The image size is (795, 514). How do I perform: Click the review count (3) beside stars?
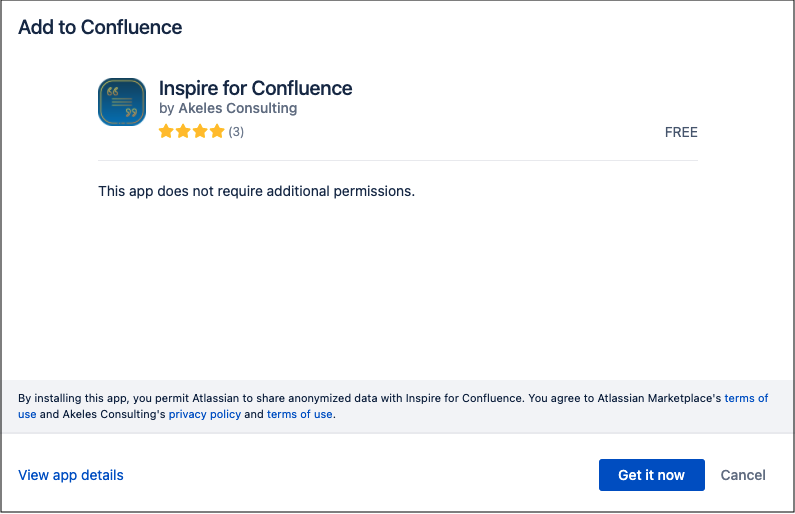tap(236, 132)
